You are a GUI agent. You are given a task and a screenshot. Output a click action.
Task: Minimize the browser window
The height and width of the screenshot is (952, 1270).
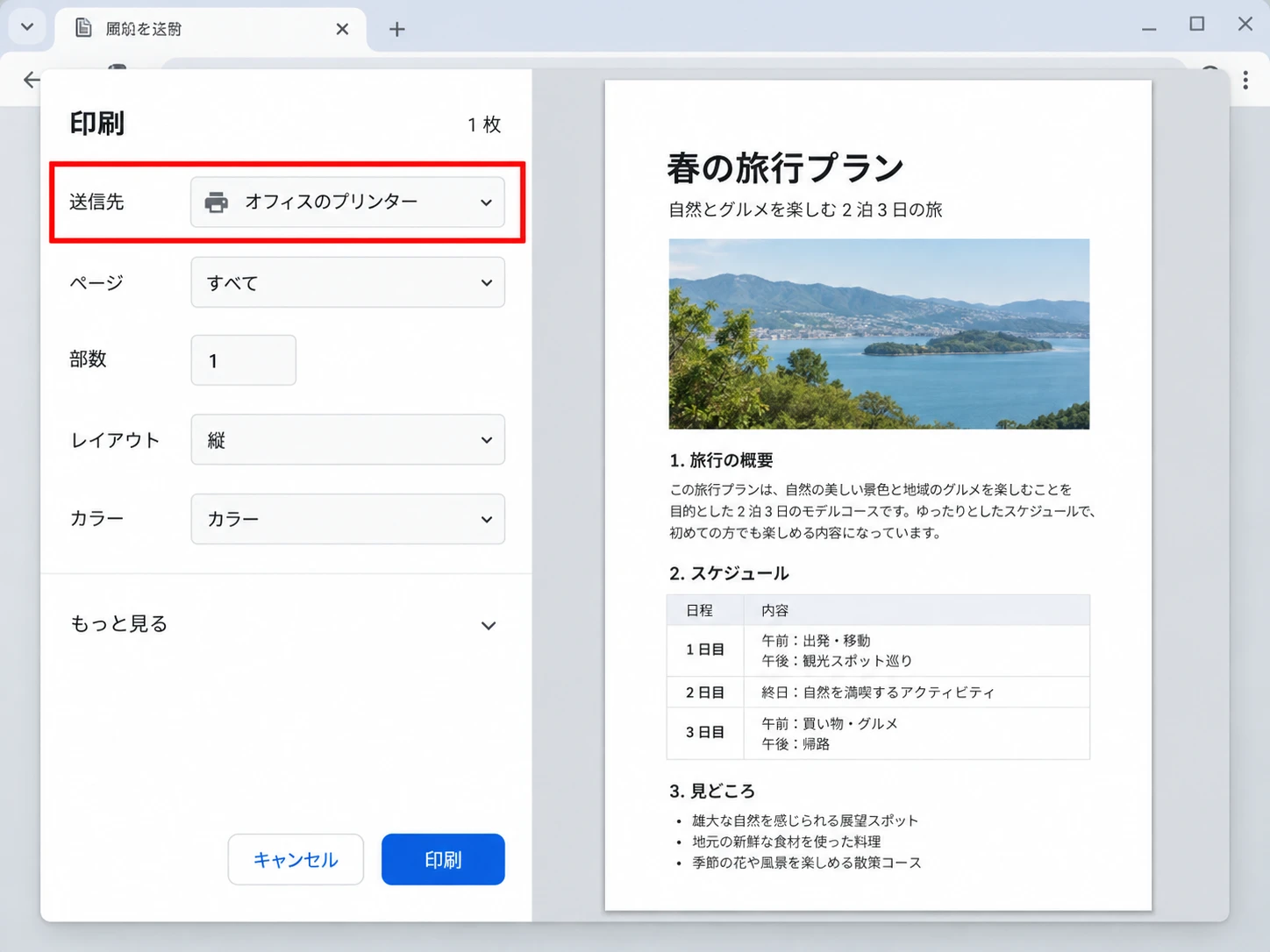point(1149,28)
